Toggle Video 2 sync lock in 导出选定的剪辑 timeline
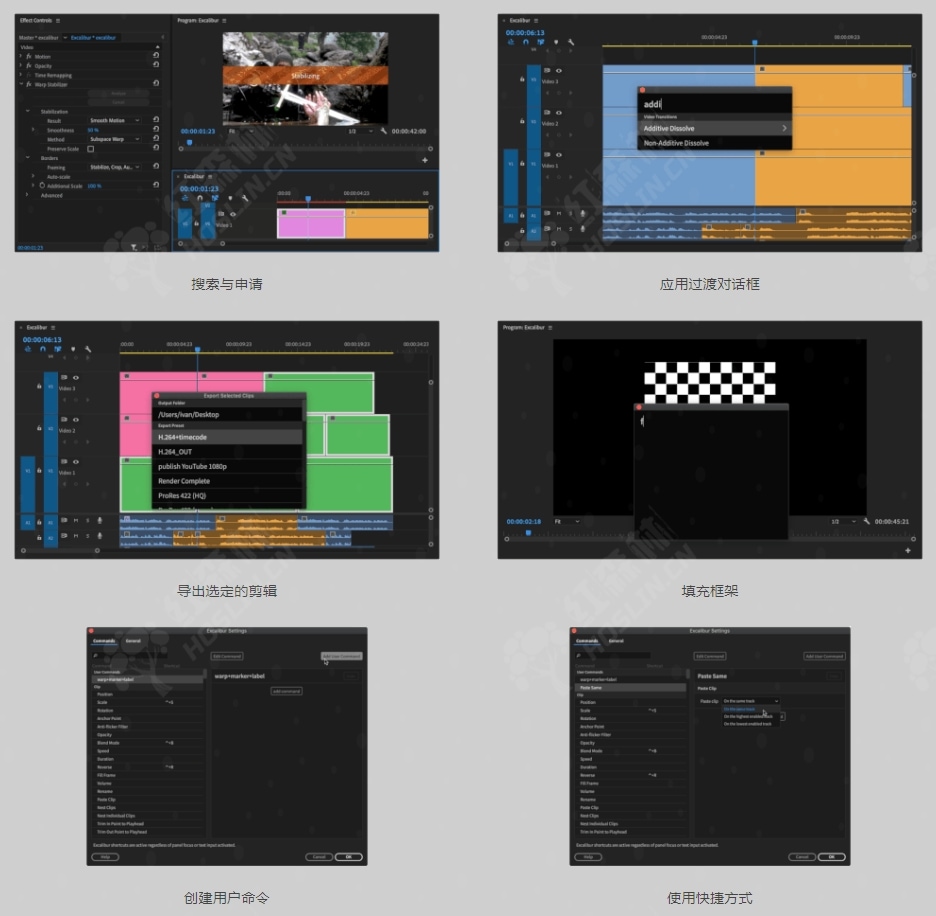 (x=64, y=419)
